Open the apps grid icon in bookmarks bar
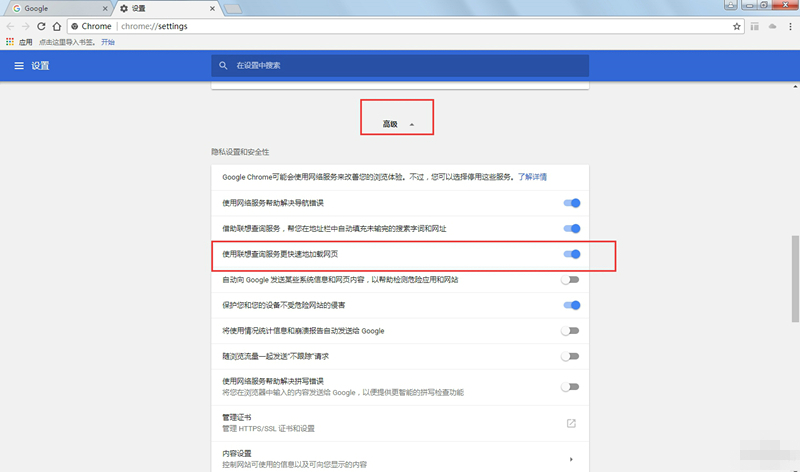The image size is (800, 472). [10, 42]
